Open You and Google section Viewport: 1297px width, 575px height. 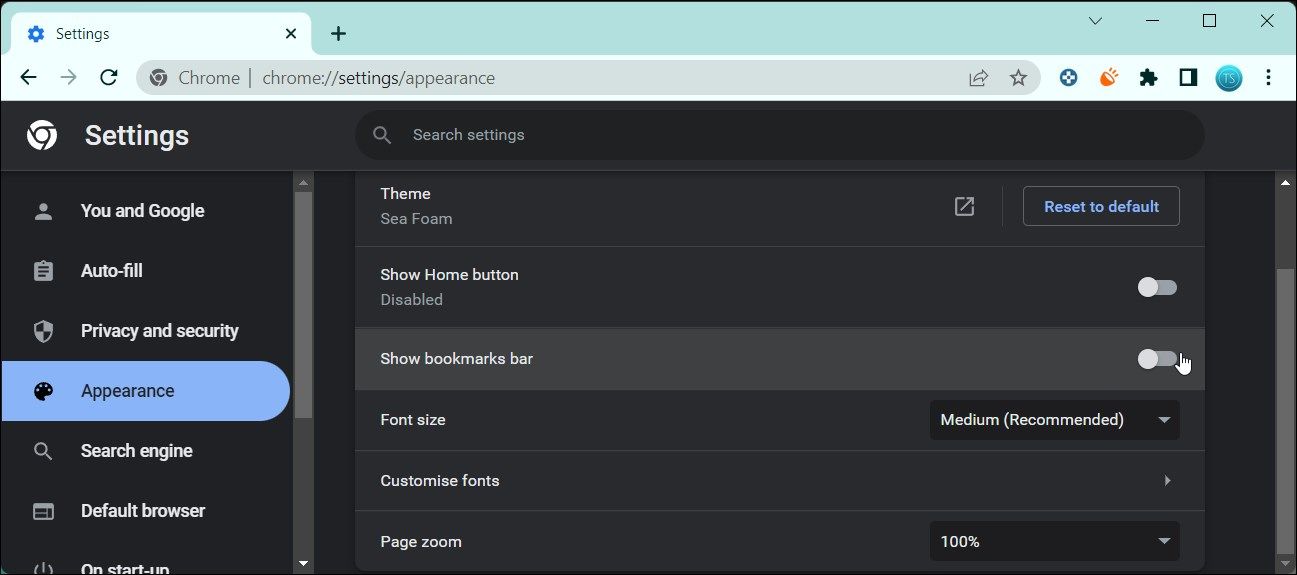(145, 211)
